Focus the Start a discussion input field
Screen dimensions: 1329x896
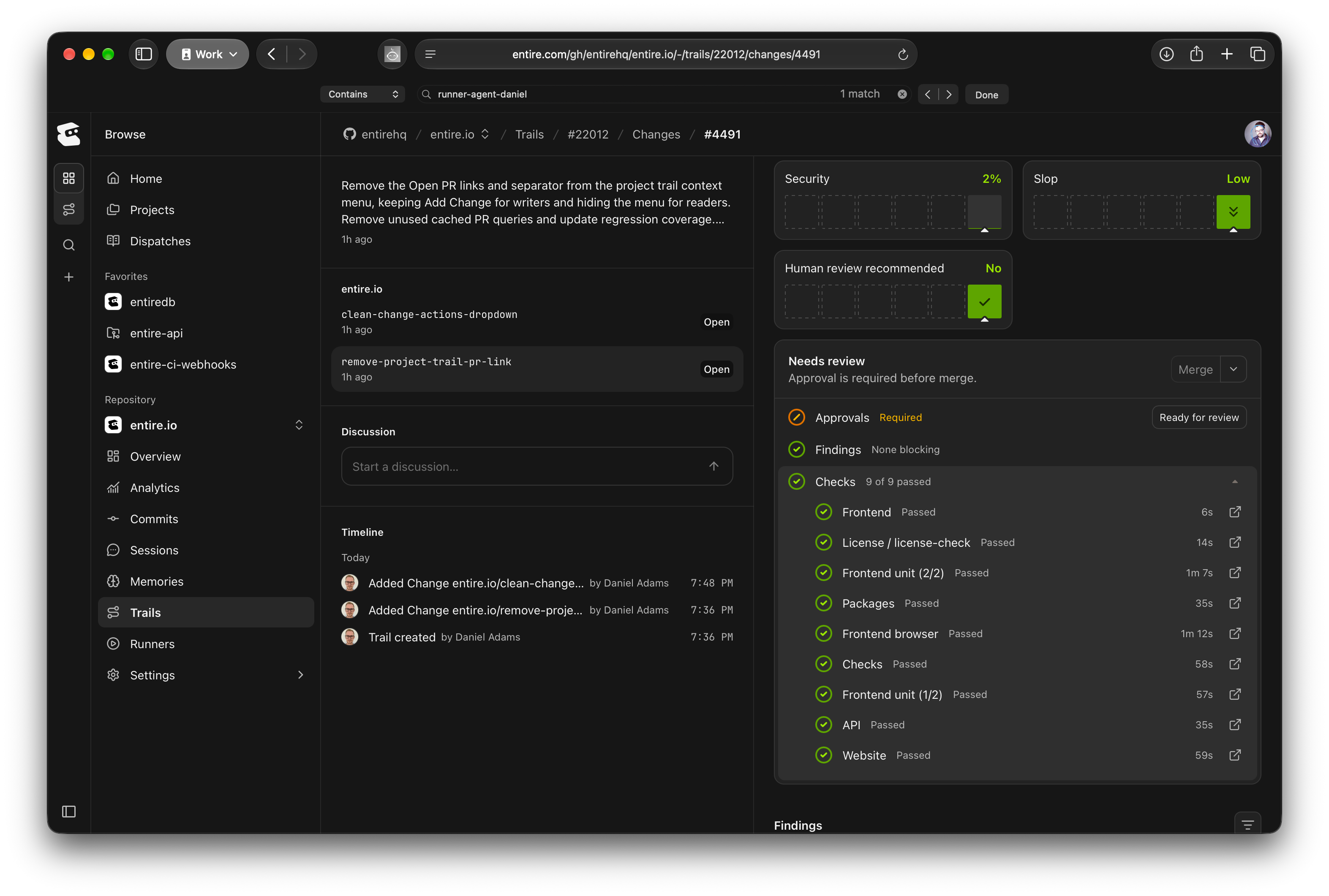tap(537, 466)
